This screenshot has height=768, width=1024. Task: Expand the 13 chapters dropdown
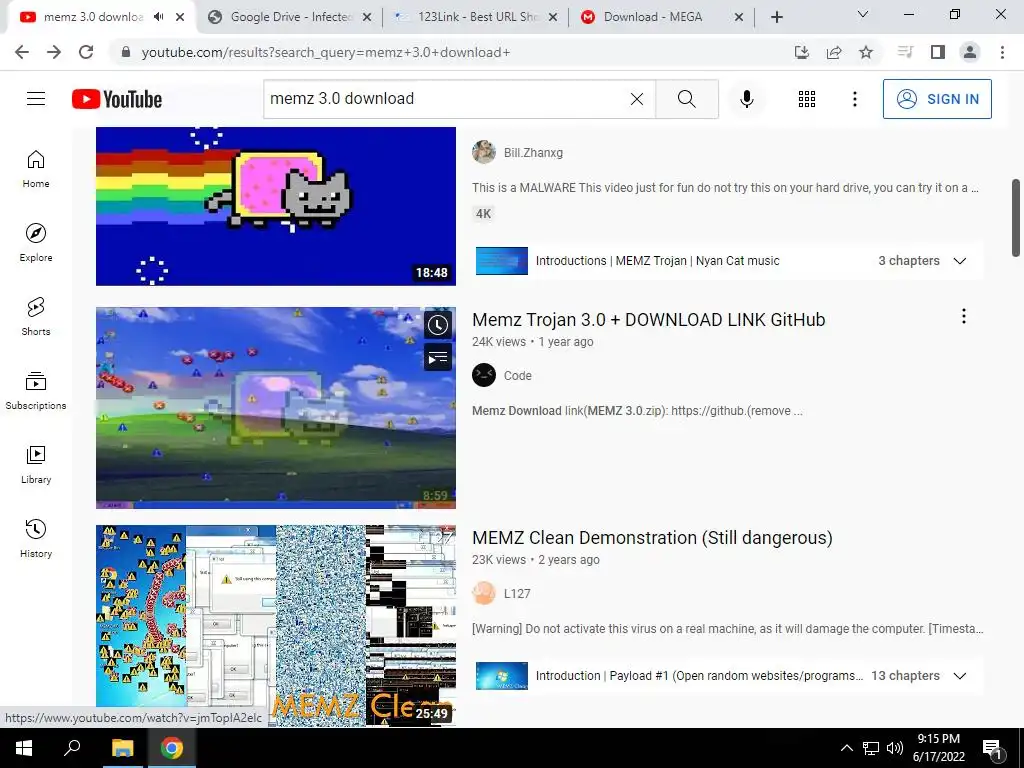(959, 676)
